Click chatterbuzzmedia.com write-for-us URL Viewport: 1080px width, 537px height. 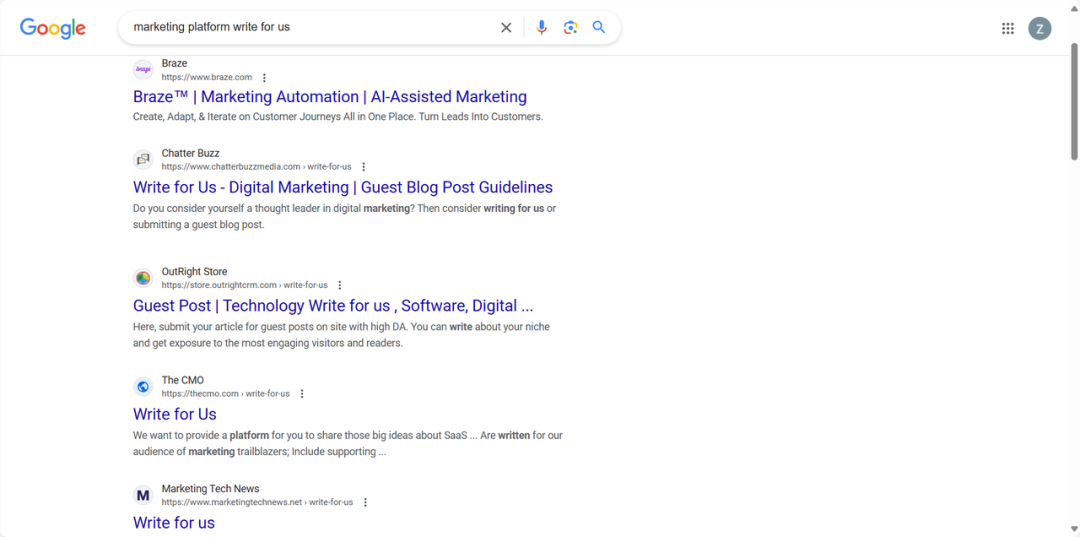point(256,167)
